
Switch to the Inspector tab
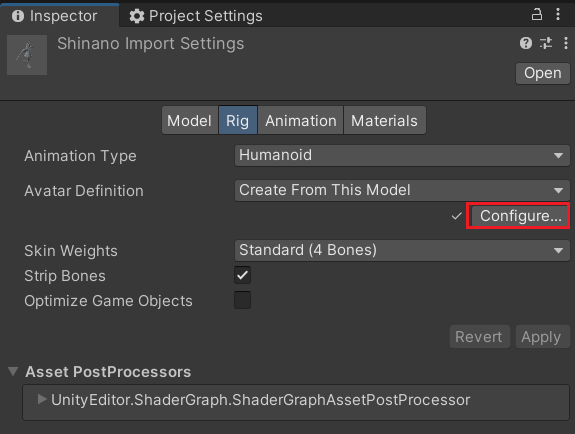coord(59,16)
